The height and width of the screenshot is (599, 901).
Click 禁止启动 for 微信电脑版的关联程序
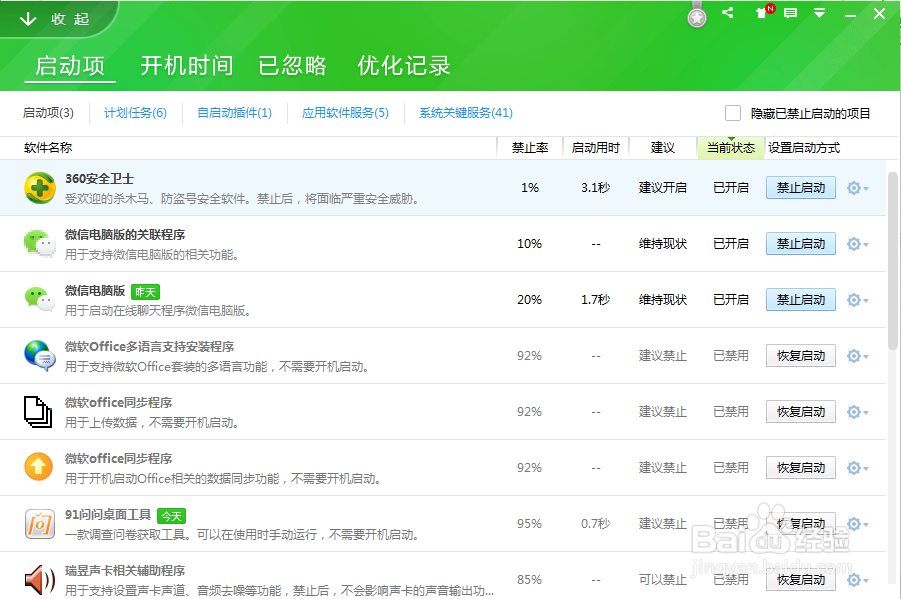[x=800, y=244]
